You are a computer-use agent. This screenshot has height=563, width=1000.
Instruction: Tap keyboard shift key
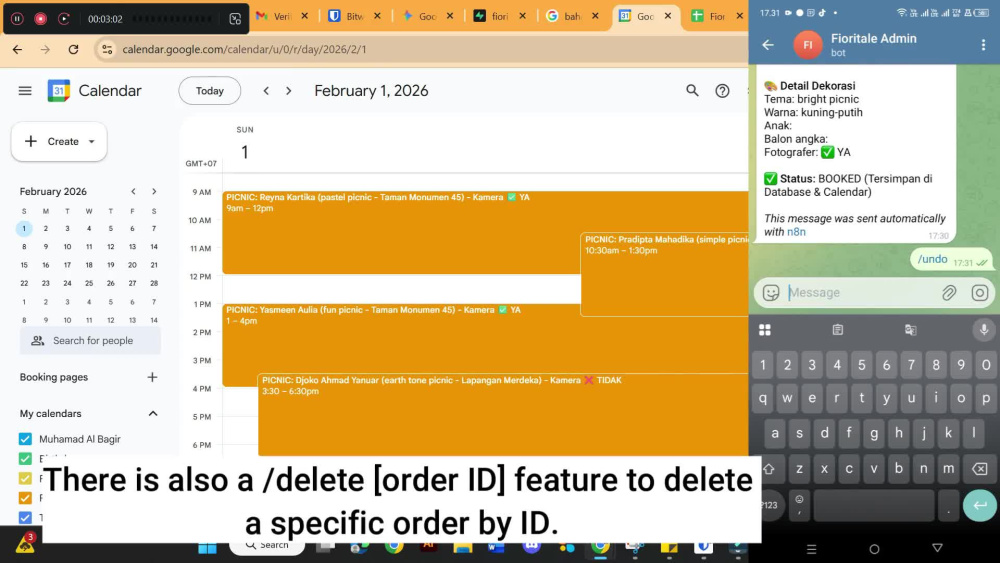(x=768, y=469)
